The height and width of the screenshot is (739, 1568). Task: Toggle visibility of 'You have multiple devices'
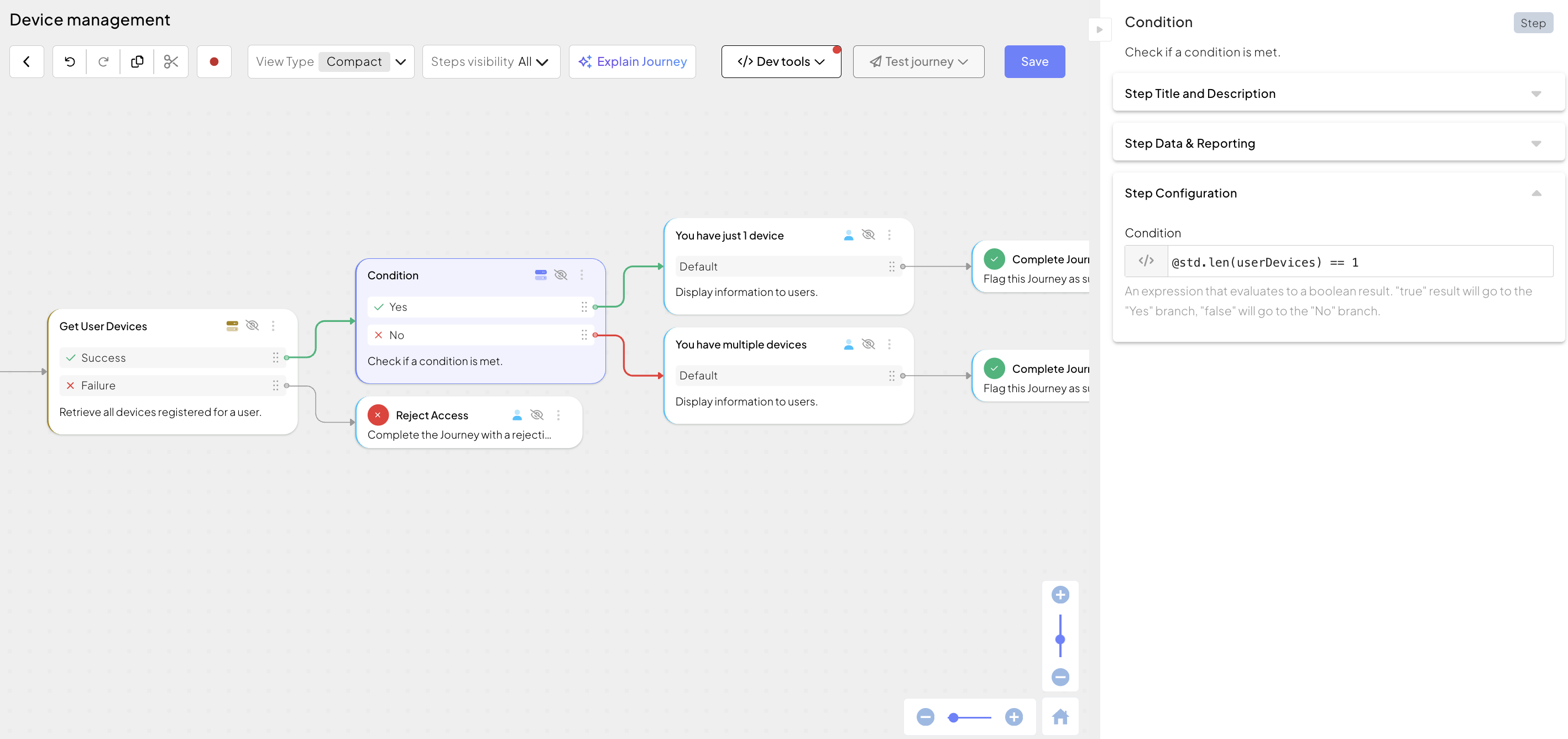869,345
